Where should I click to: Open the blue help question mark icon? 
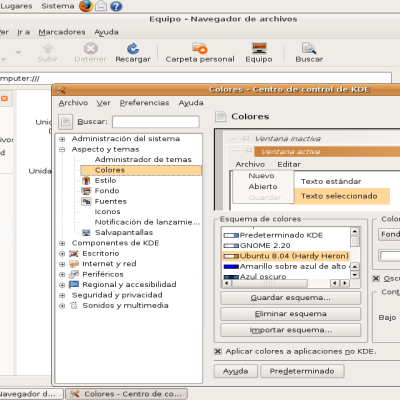point(116,6)
